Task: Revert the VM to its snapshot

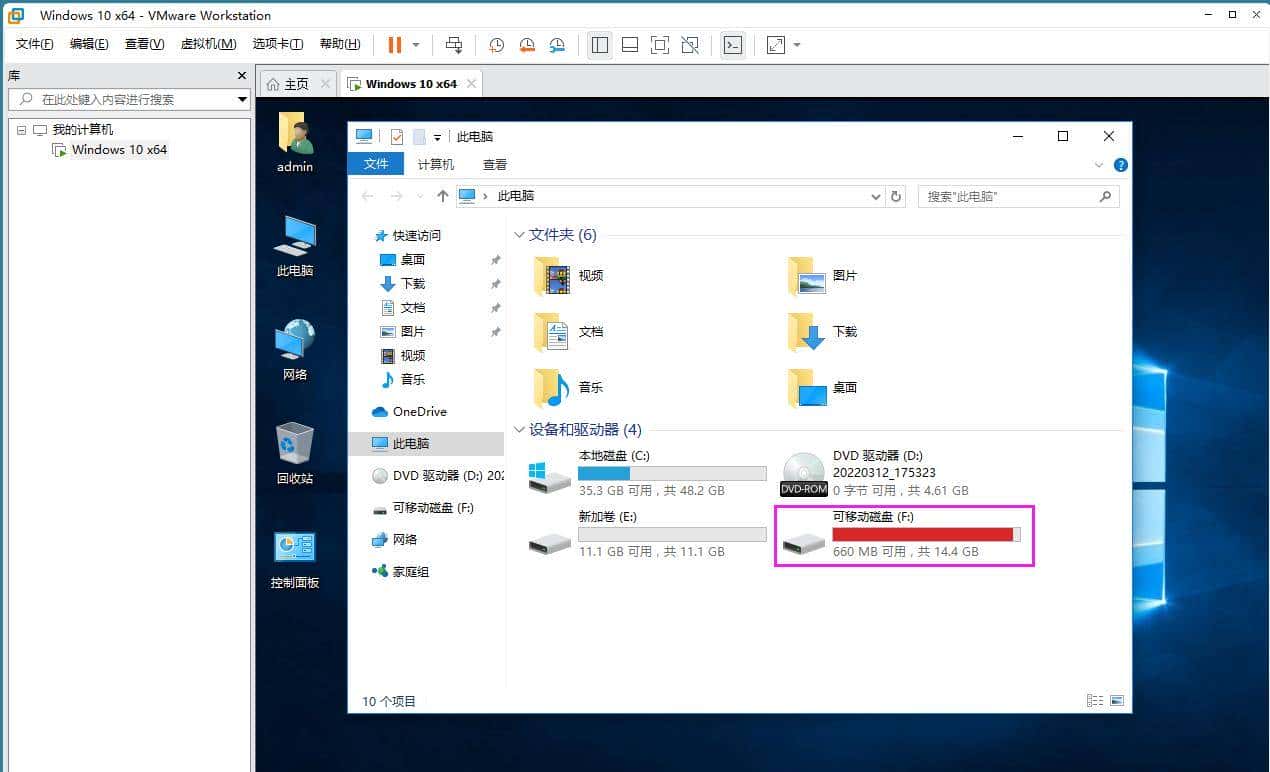Action: (527, 45)
